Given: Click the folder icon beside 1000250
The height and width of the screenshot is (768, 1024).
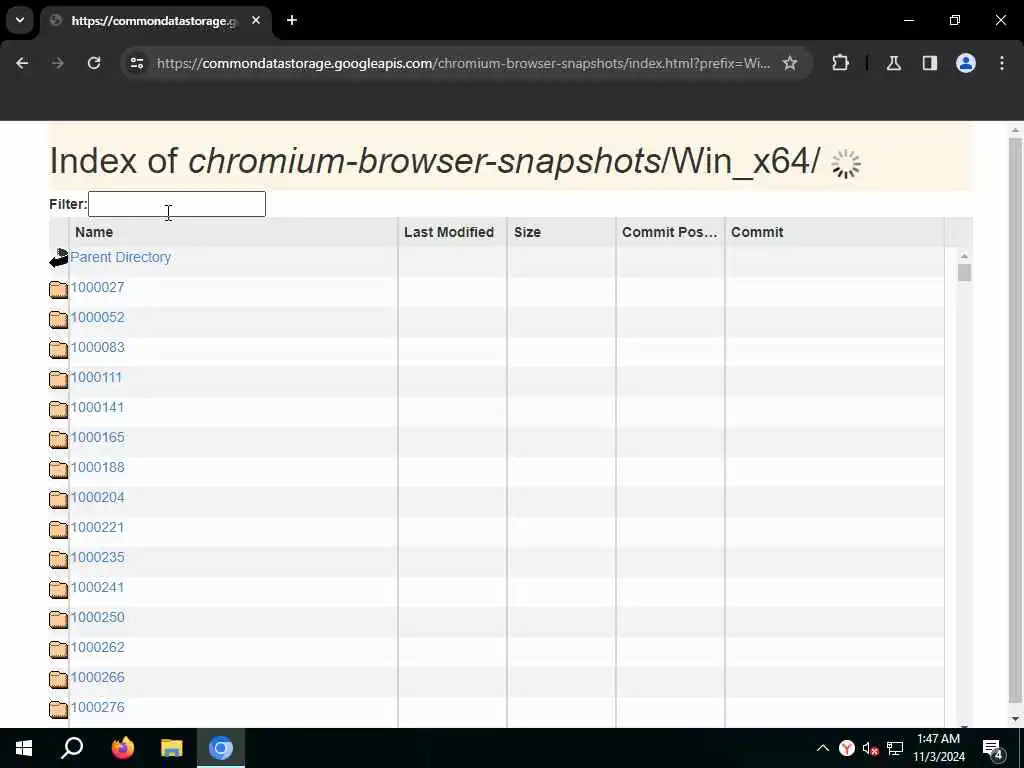Looking at the screenshot, I should click(x=59, y=620).
